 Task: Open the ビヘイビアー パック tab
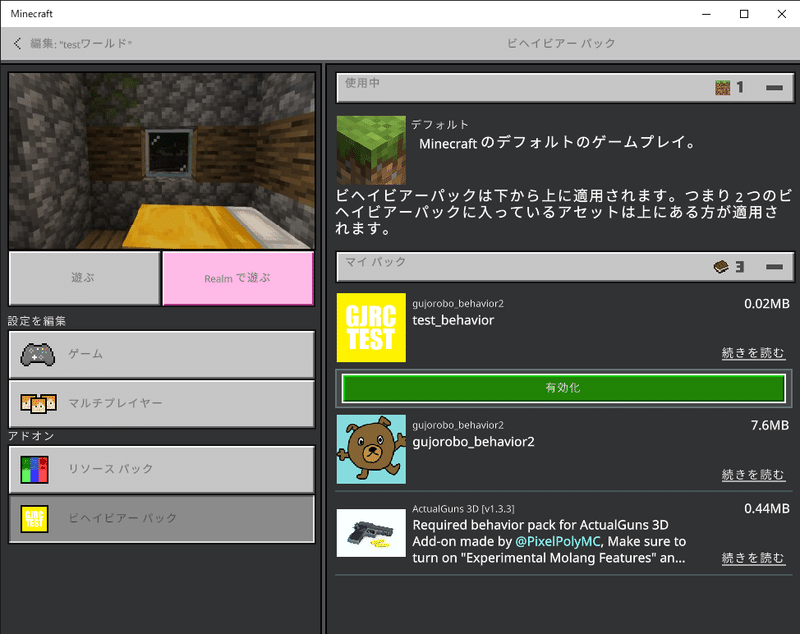click(x=162, y=519)
